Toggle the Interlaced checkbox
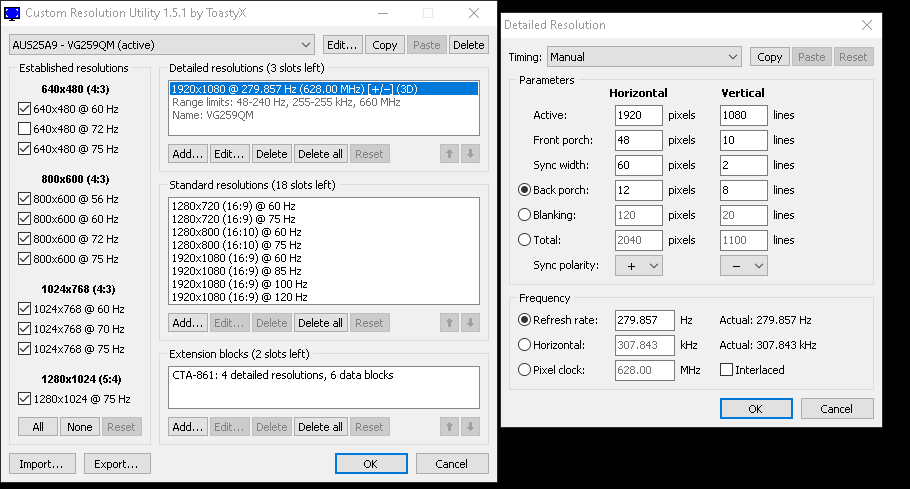This screenshot has height=489, width=910. 727,370
